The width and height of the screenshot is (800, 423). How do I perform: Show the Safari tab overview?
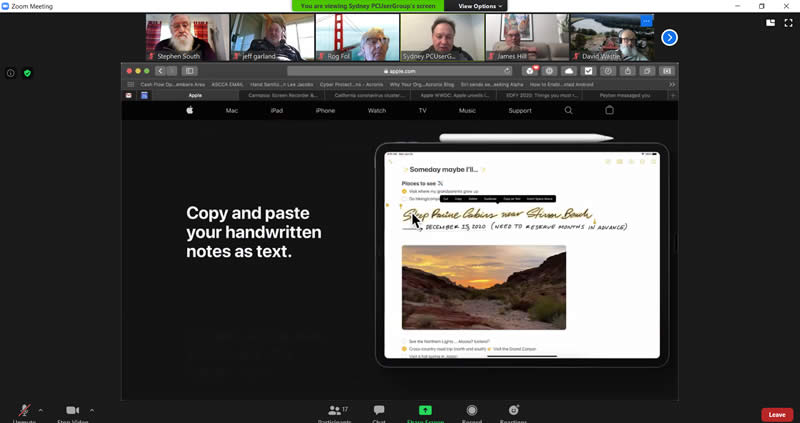click(647, 71)
